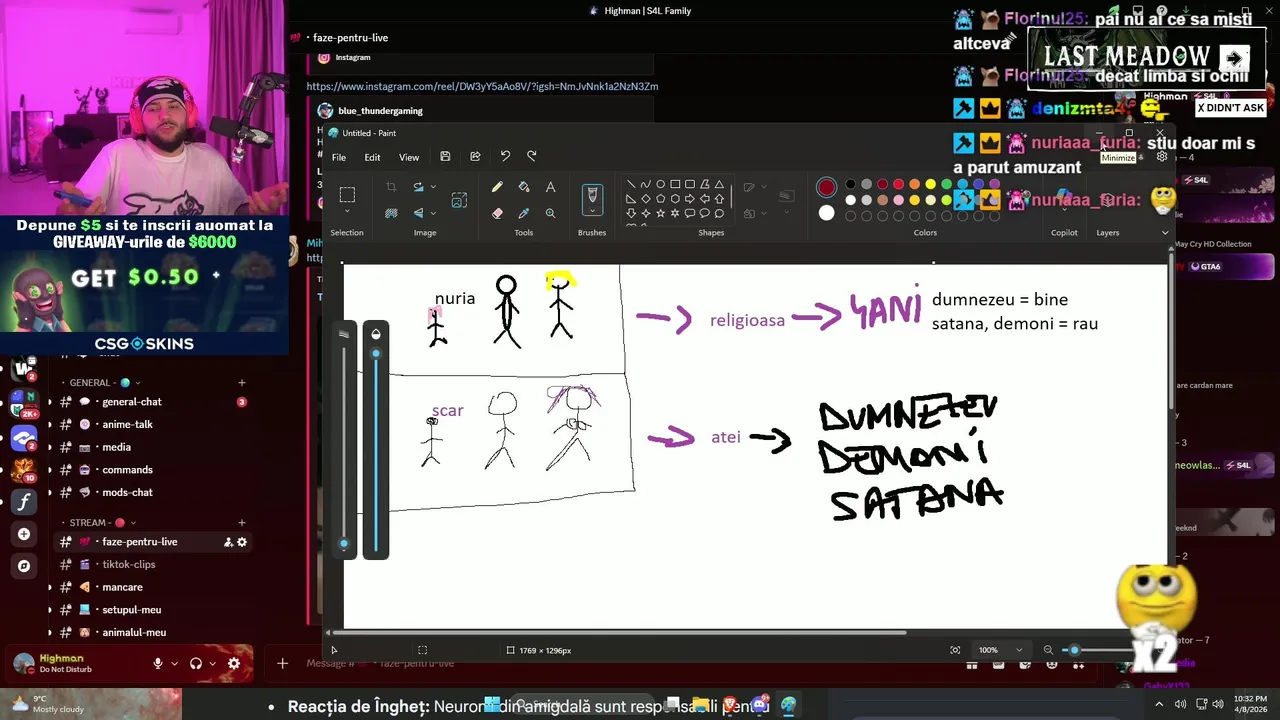This screenshot has height=720, width=1280.
Task: Choose the Five-point star shape
Action: pyautogui.click(x=660, y=213)
